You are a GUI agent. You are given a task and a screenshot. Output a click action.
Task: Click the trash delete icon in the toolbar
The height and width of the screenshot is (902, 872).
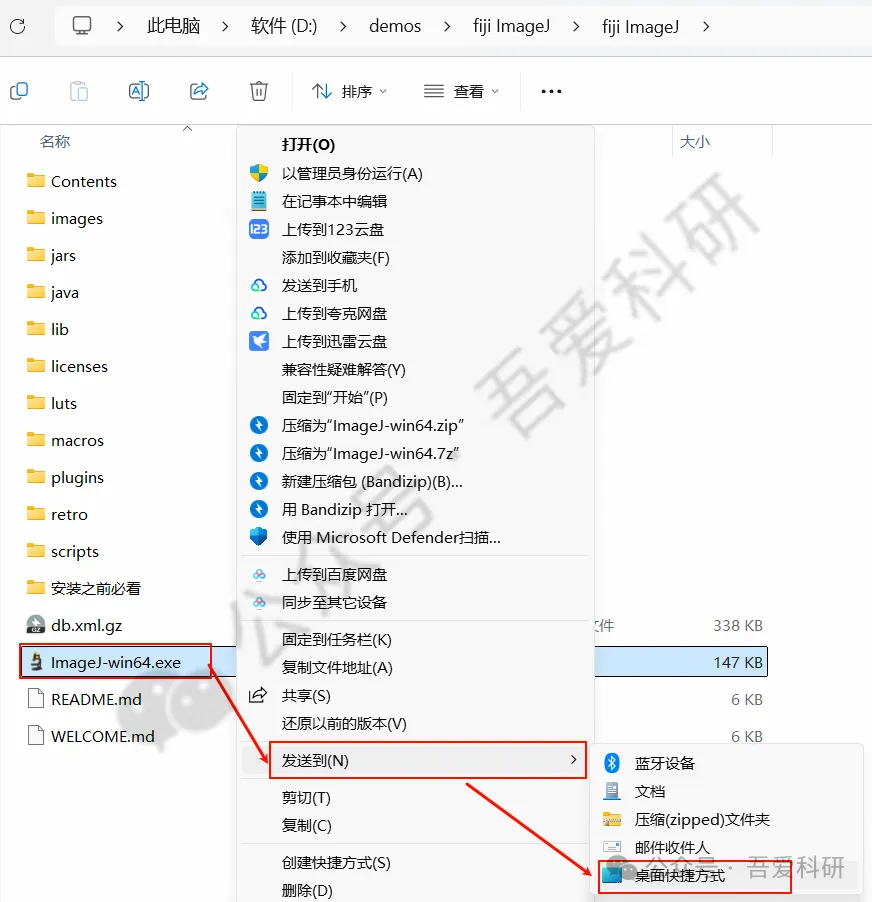[259, 91]
